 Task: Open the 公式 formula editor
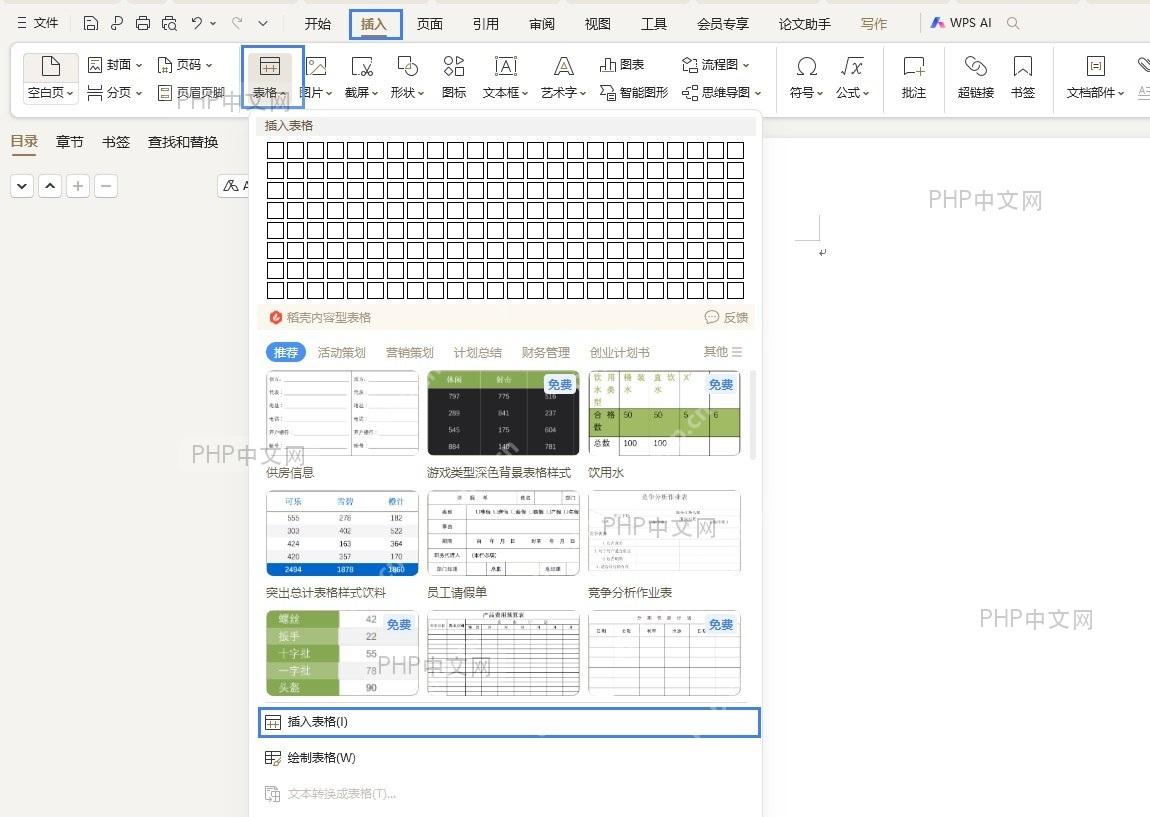coord(852,77)
